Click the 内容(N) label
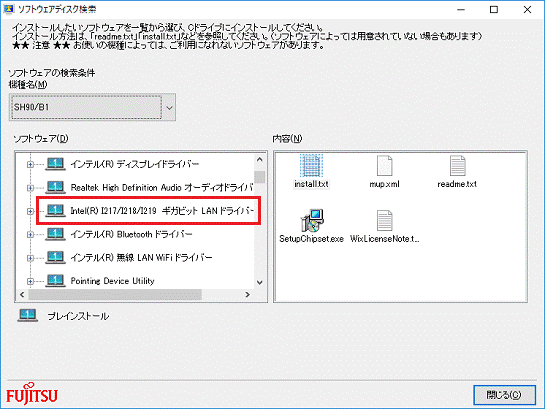The image size is (545, 409). pos(287,139)
